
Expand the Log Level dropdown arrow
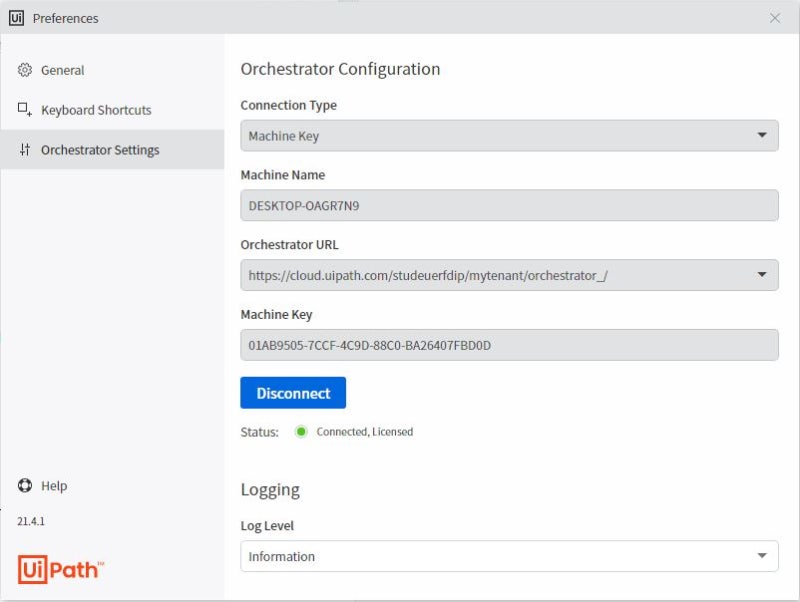coord(762,556)
